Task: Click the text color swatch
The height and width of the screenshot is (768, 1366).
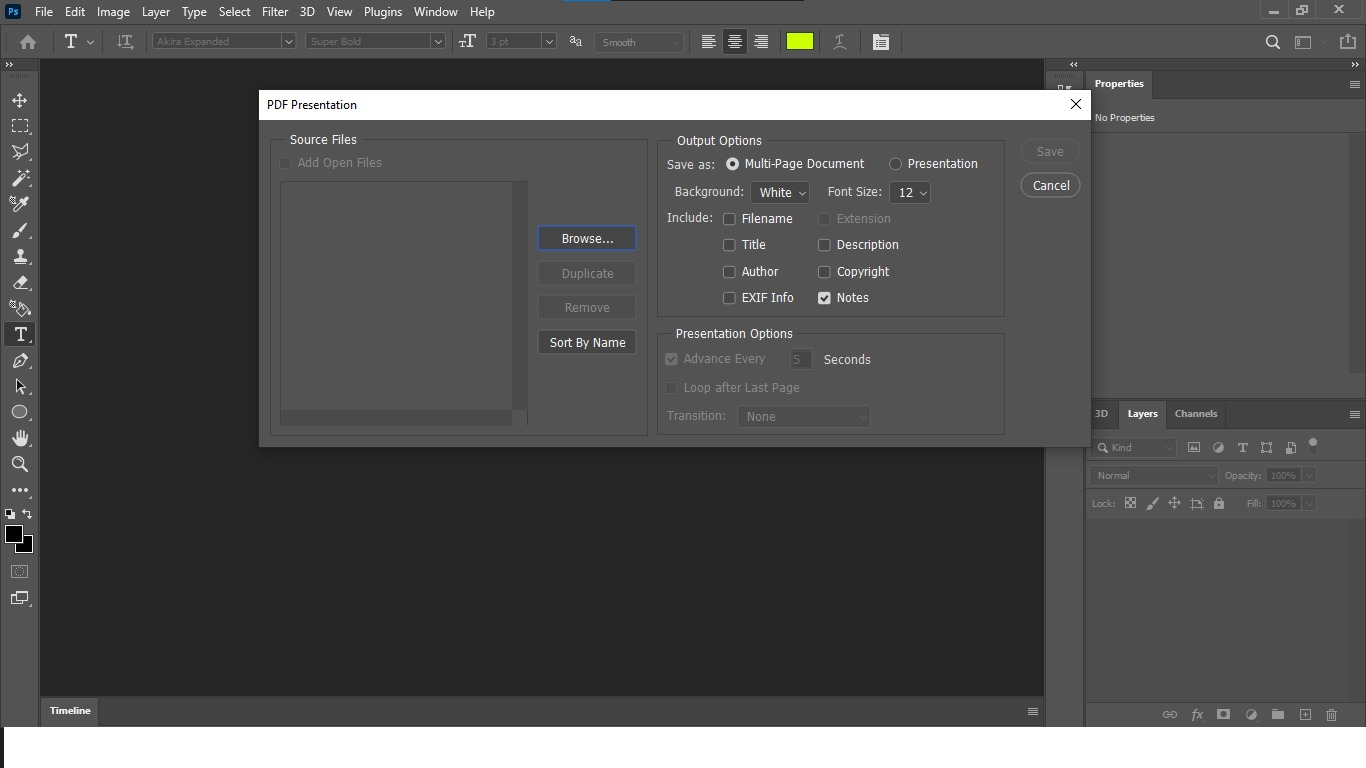Action: point(800,42)
